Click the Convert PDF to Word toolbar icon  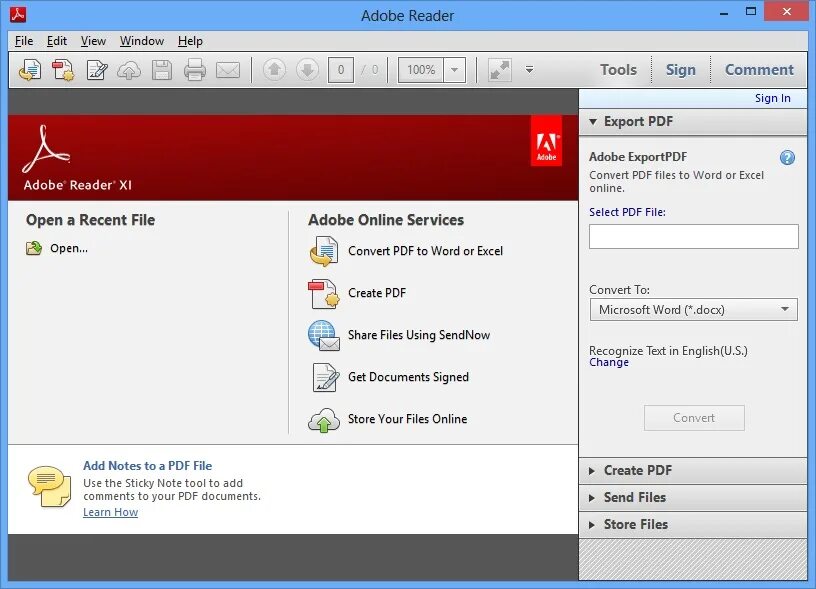30,70
